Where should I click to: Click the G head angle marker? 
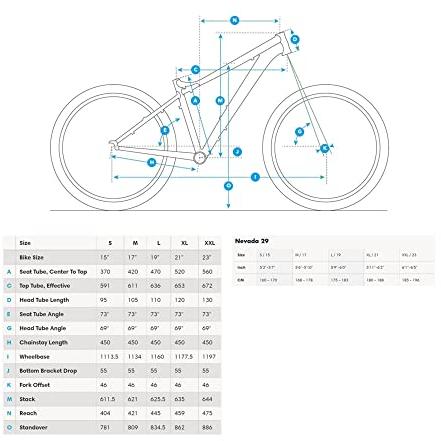tap(300, 132)
